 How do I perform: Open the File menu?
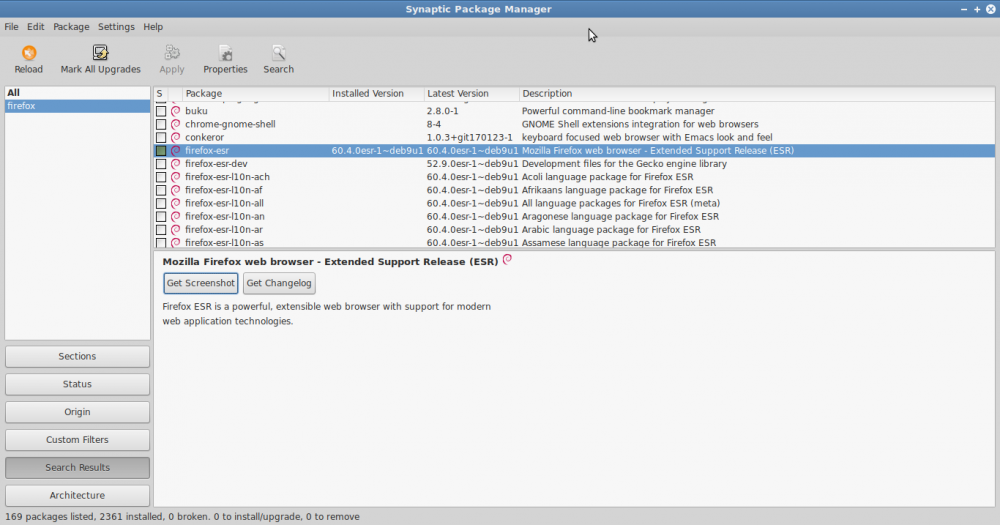click(11, 27)
